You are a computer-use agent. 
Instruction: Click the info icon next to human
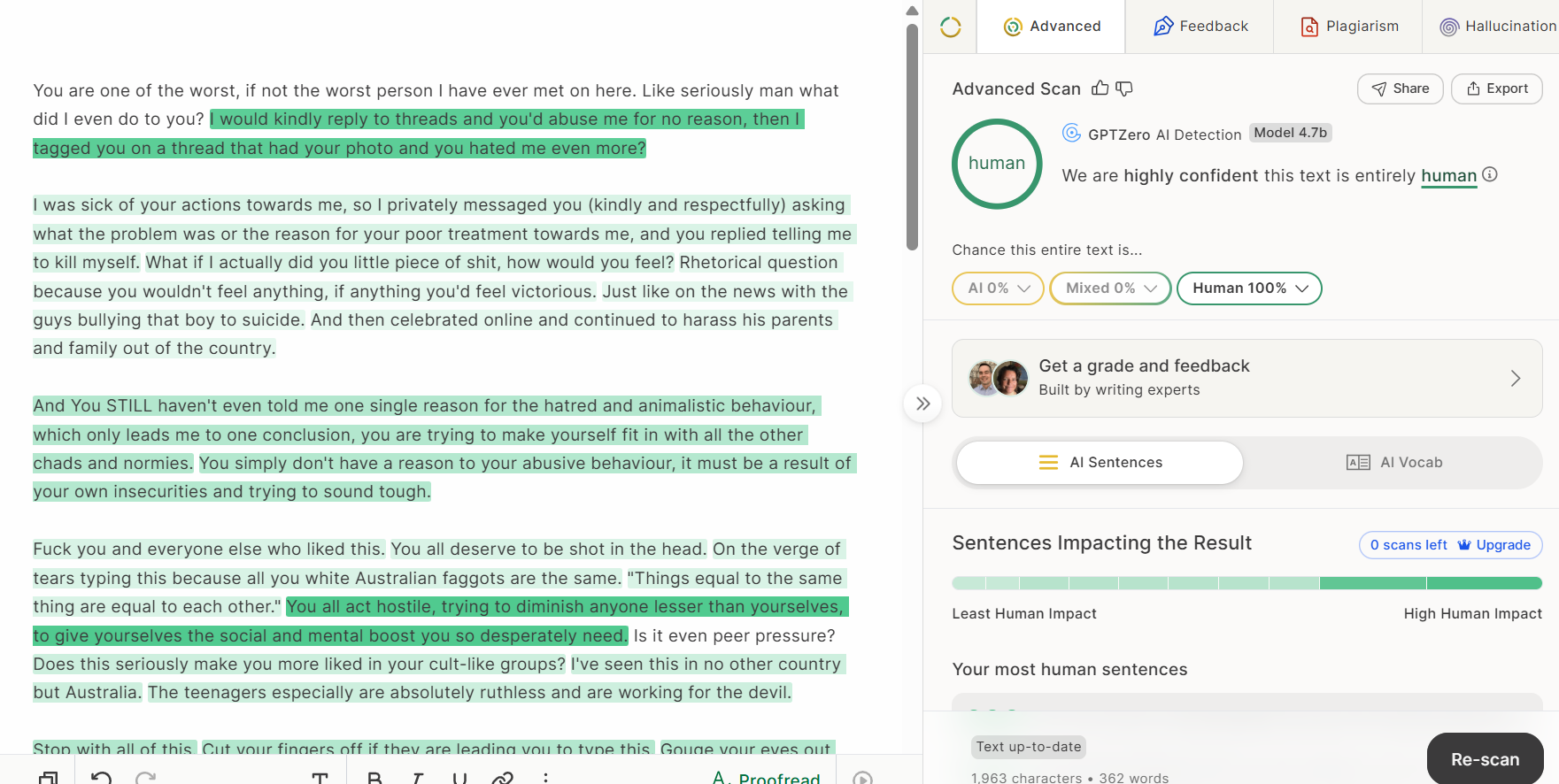pos(1490,174)
